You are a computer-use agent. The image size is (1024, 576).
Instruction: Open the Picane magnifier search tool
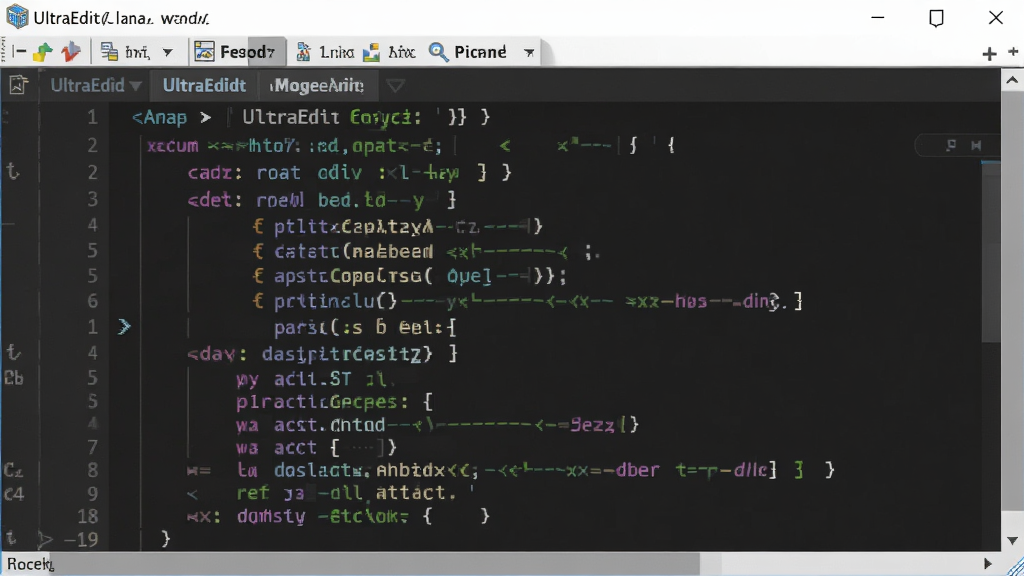coord(468,52)
